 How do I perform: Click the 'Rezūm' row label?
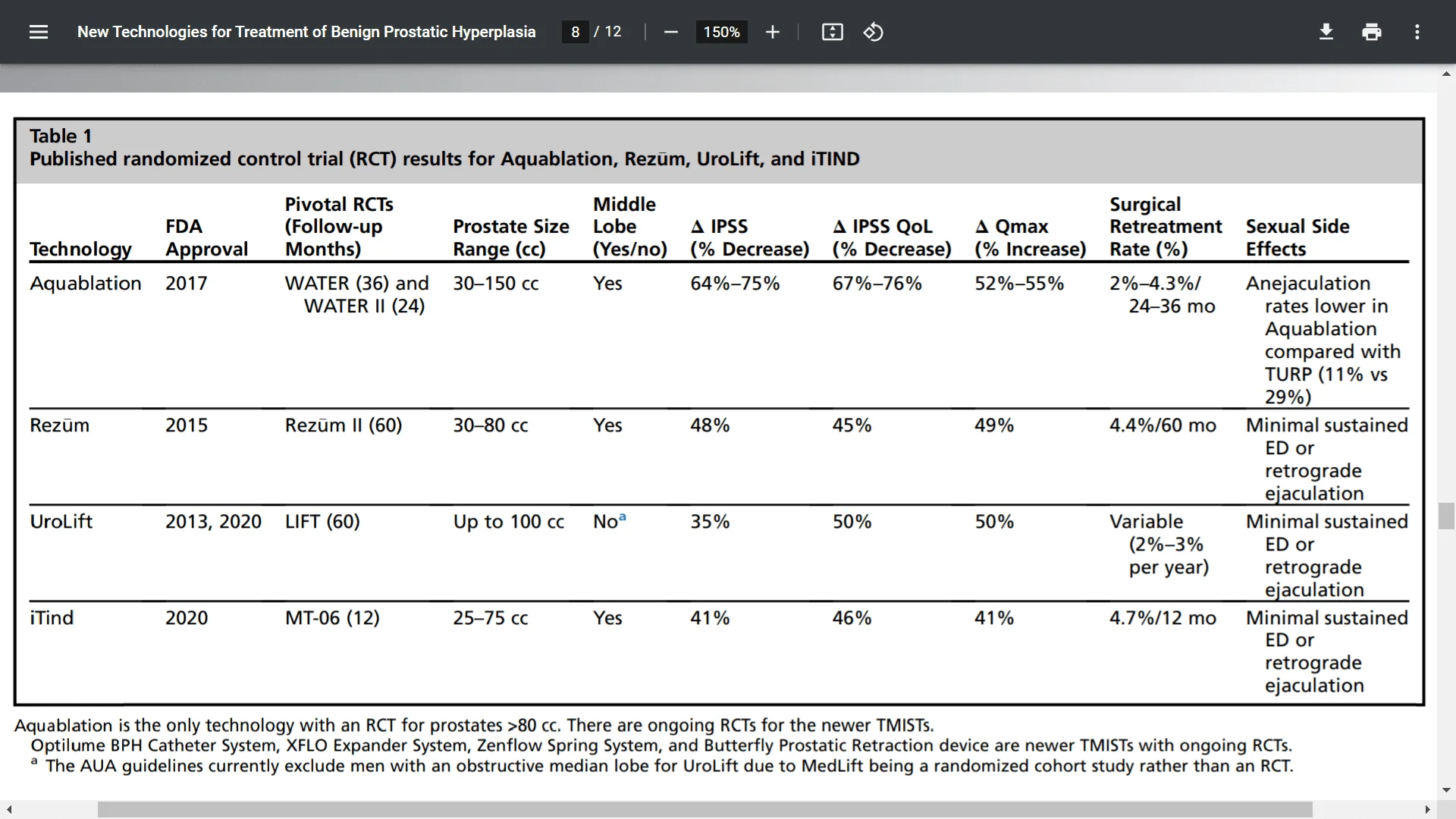coord(59,425)
